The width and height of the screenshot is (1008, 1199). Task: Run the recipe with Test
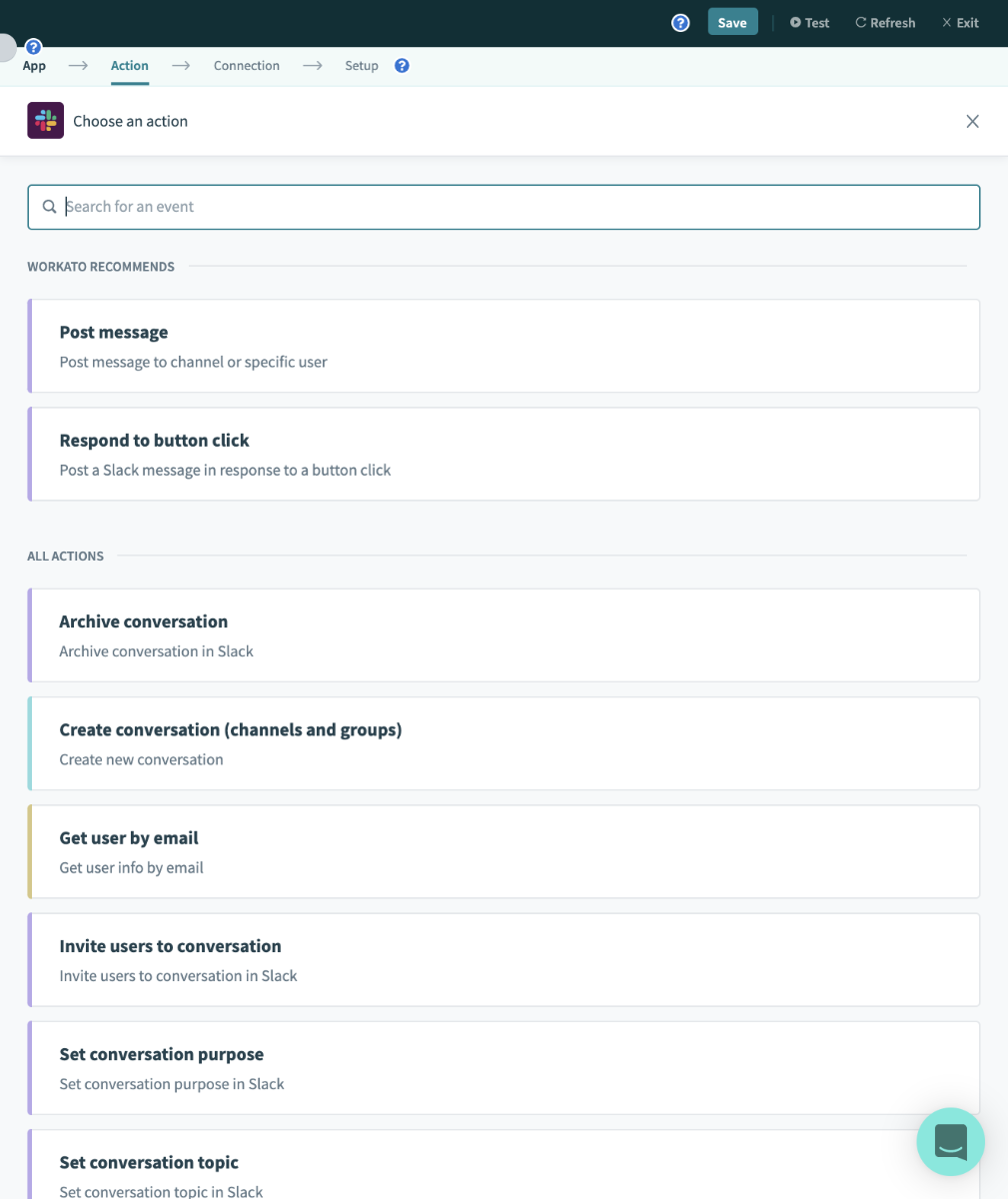809,23
